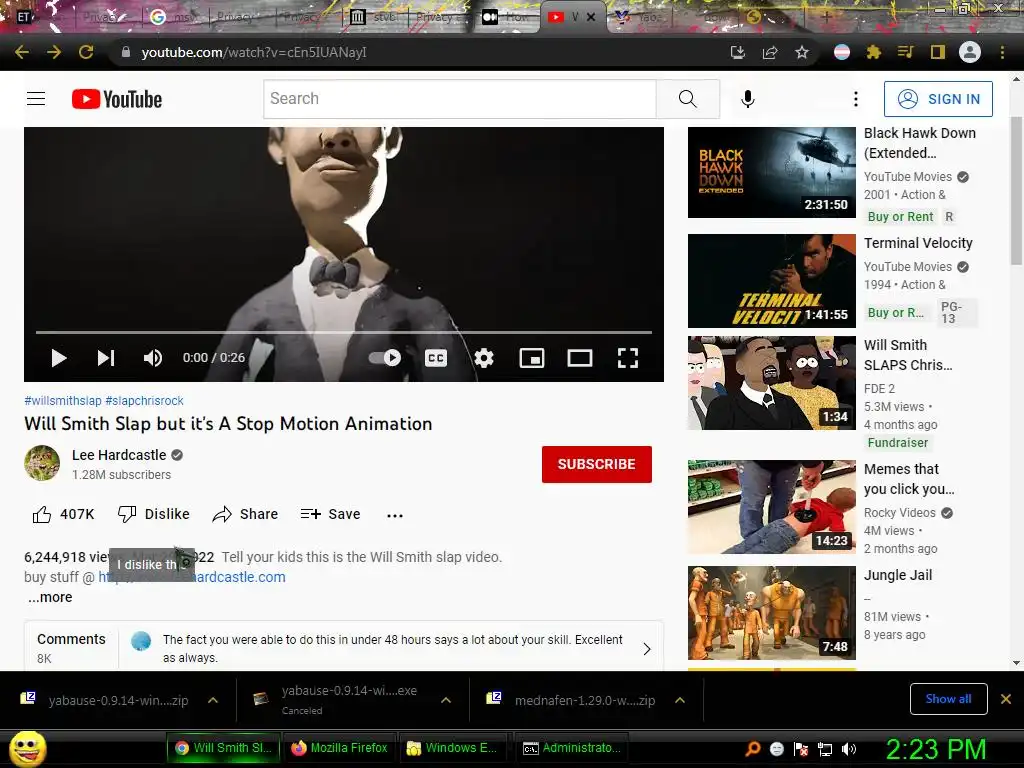Focus the YouTube search box

(460, 99)
